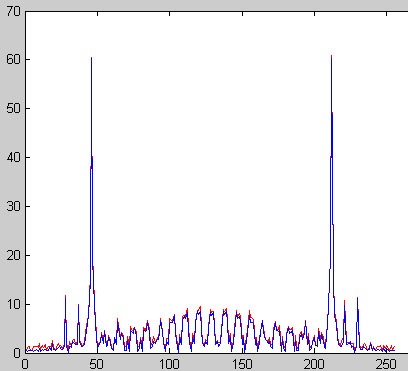Click the highest central hump near x=120
This screenshot has width=408, height=371.
(x=199, y=308)
